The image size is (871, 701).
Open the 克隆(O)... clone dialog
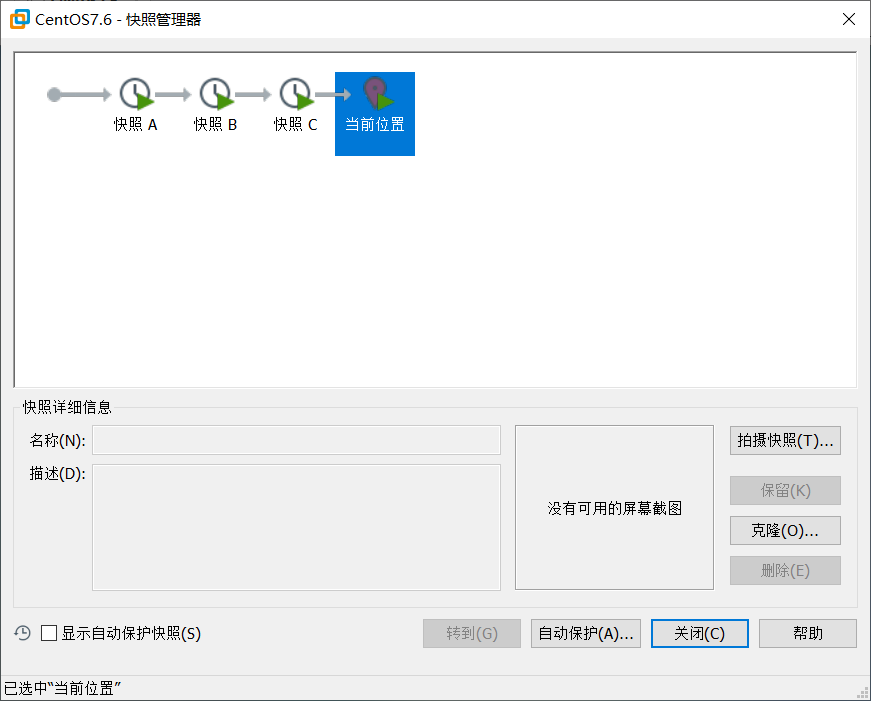tap(785, 530)
